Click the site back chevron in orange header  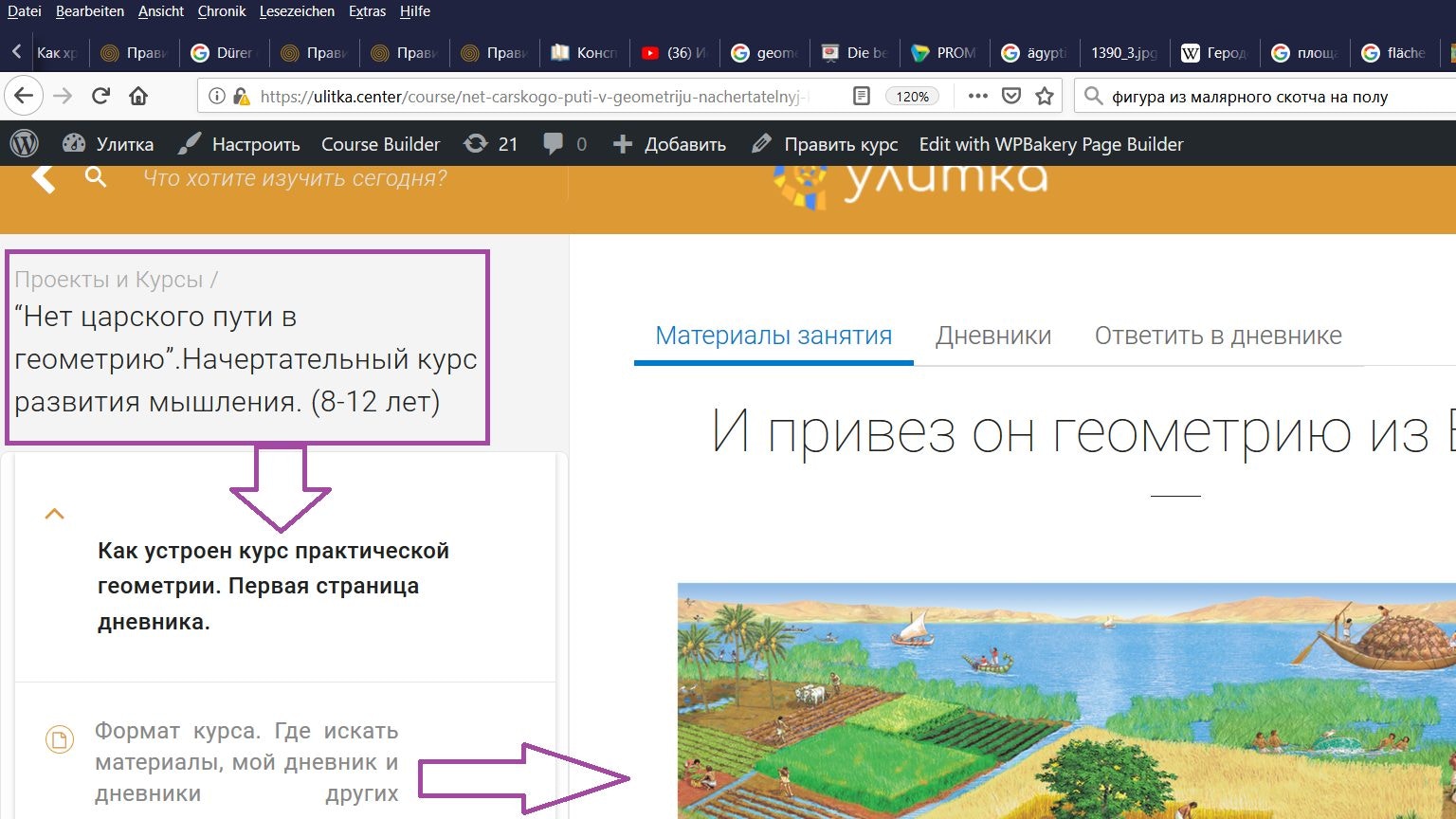[x=44, y=177]
